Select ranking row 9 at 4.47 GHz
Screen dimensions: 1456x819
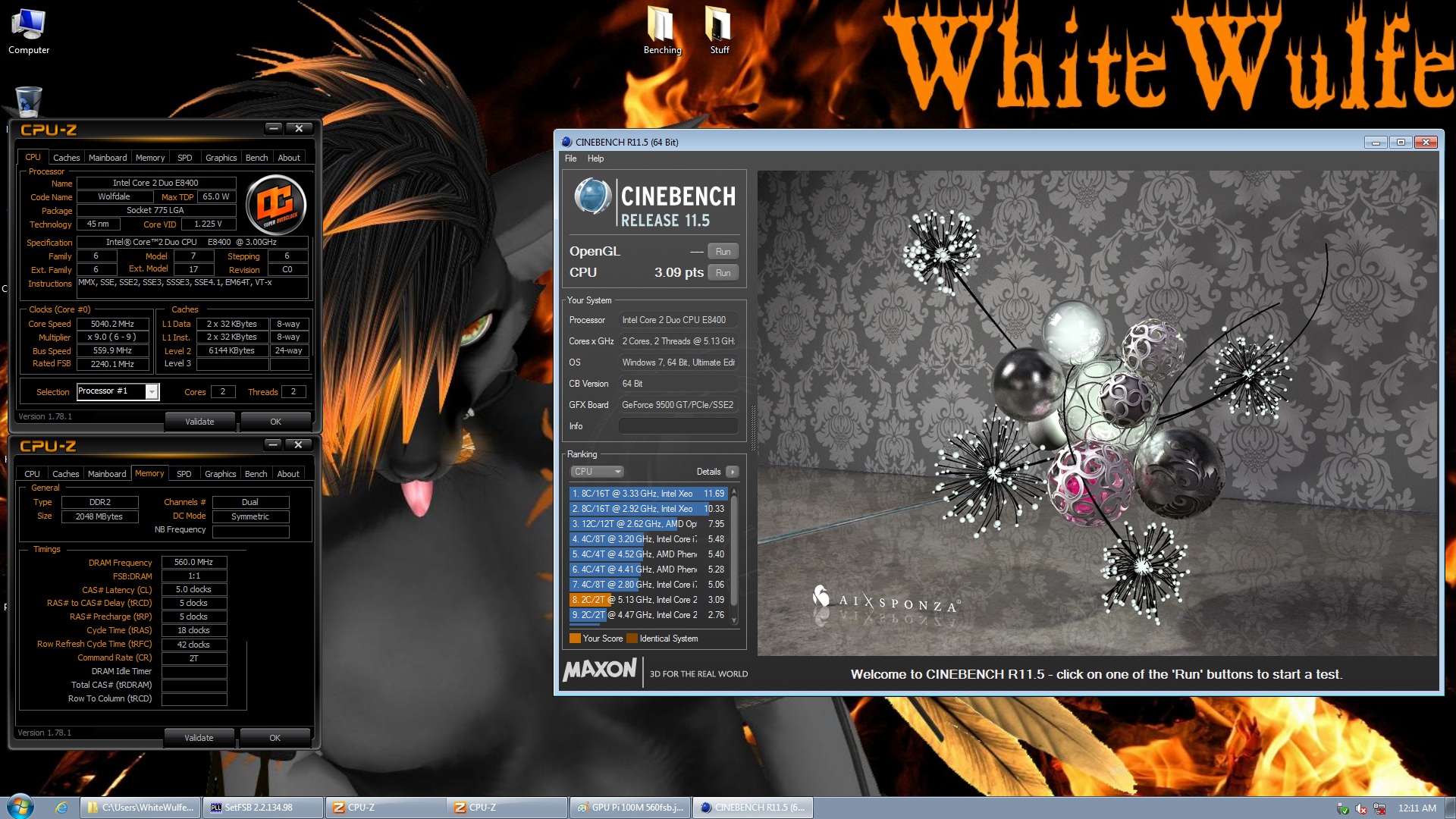point(648,615)
